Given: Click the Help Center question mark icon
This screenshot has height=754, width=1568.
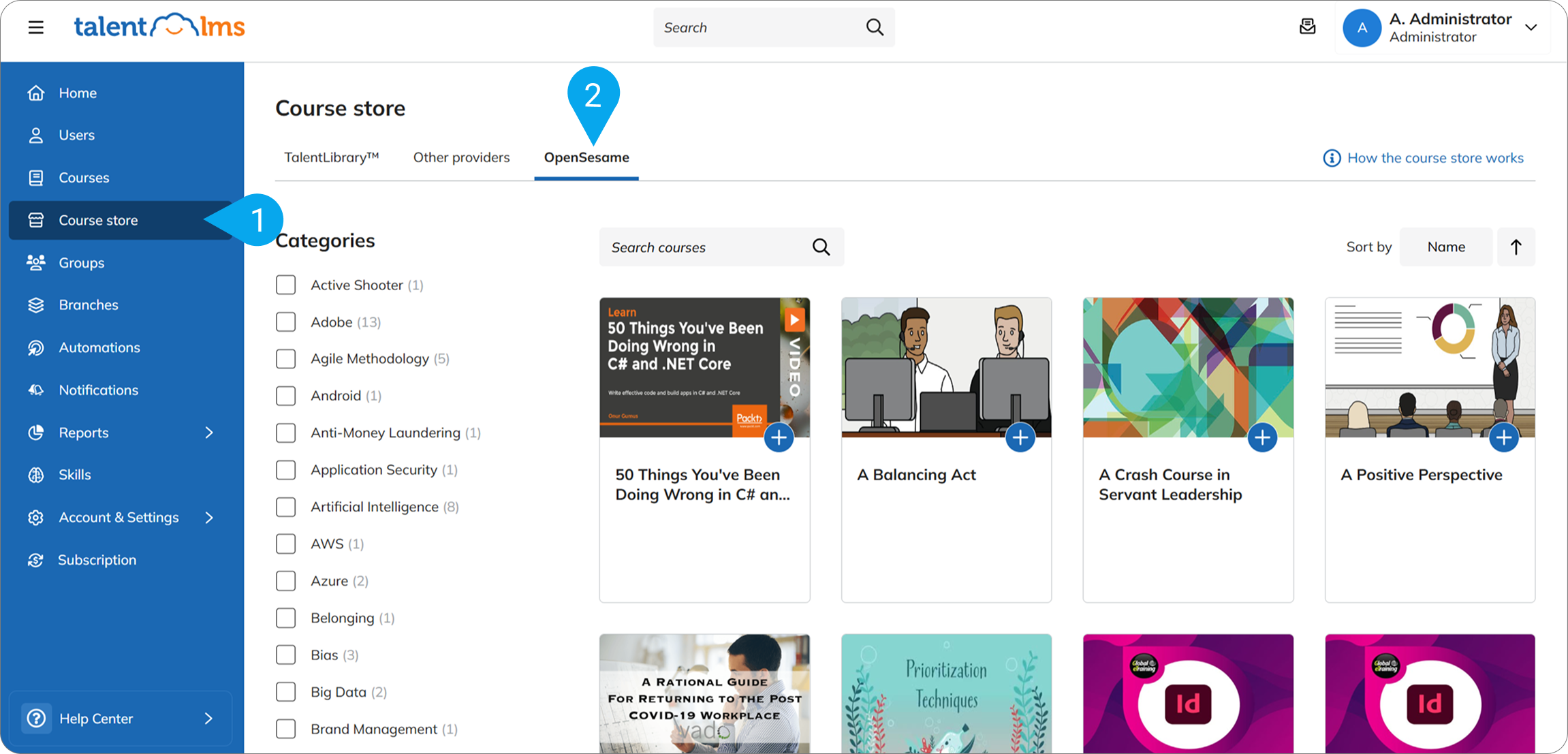Looking at the screenshot, I should (x=36, y=718).
